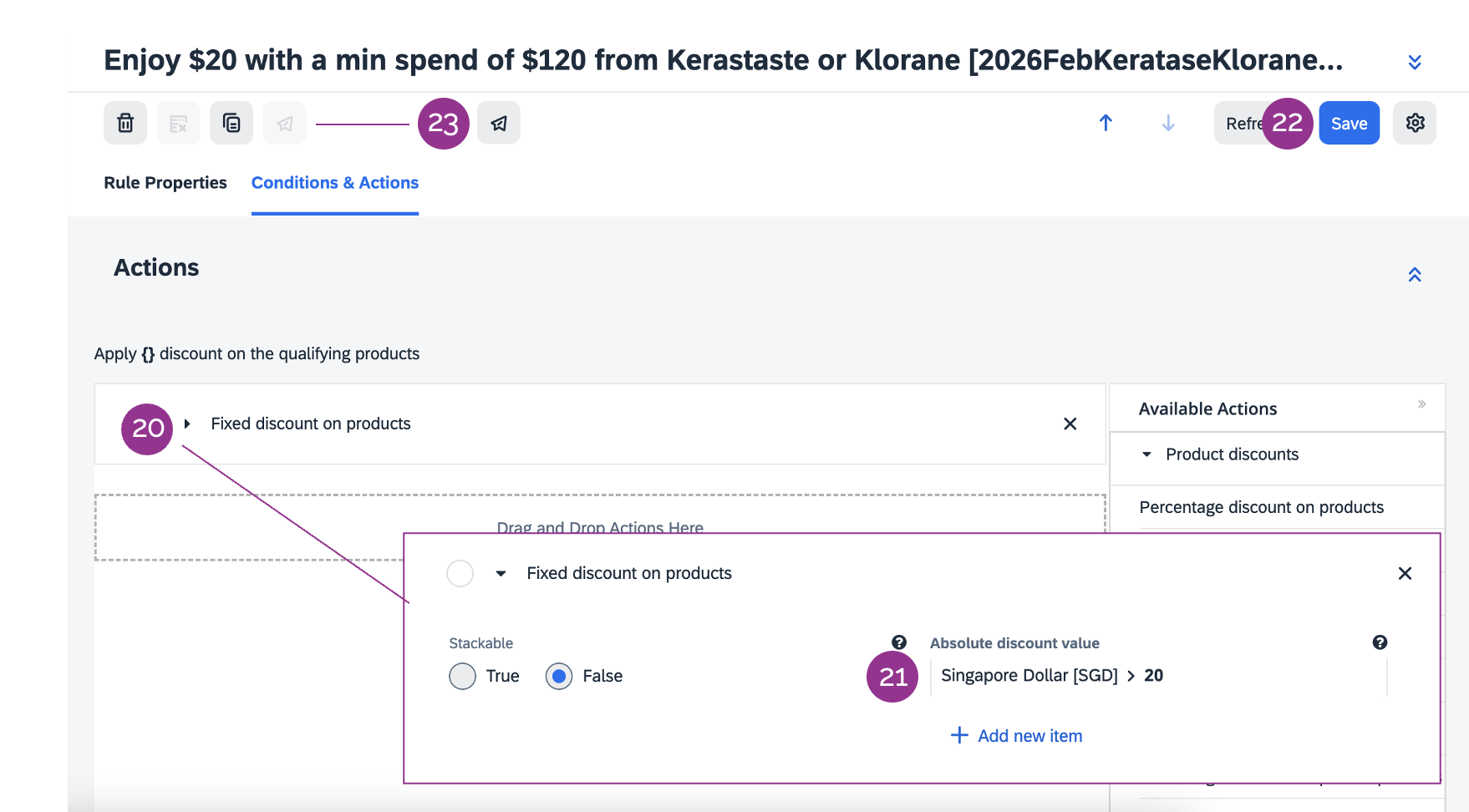Viewport: 1469px width, 812px height.
Task: Click the Save button
Action: tap(1349, 124)
